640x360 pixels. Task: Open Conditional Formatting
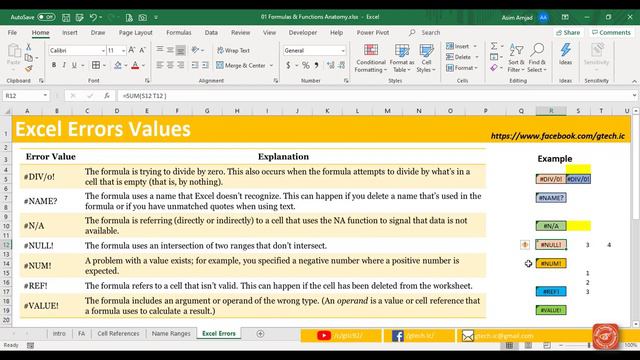[371, 58]
